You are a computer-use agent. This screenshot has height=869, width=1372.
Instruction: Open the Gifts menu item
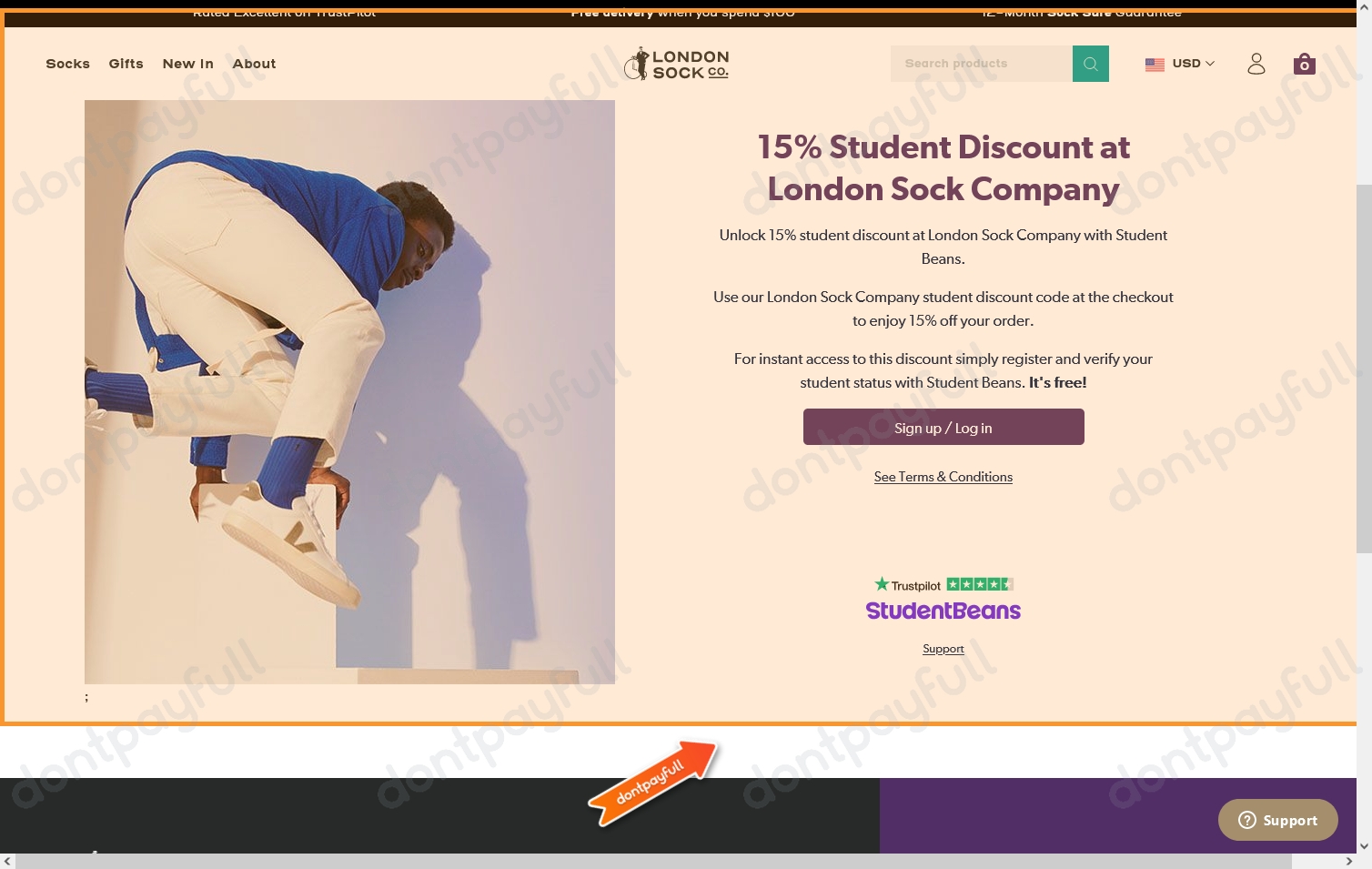point(126,64)
